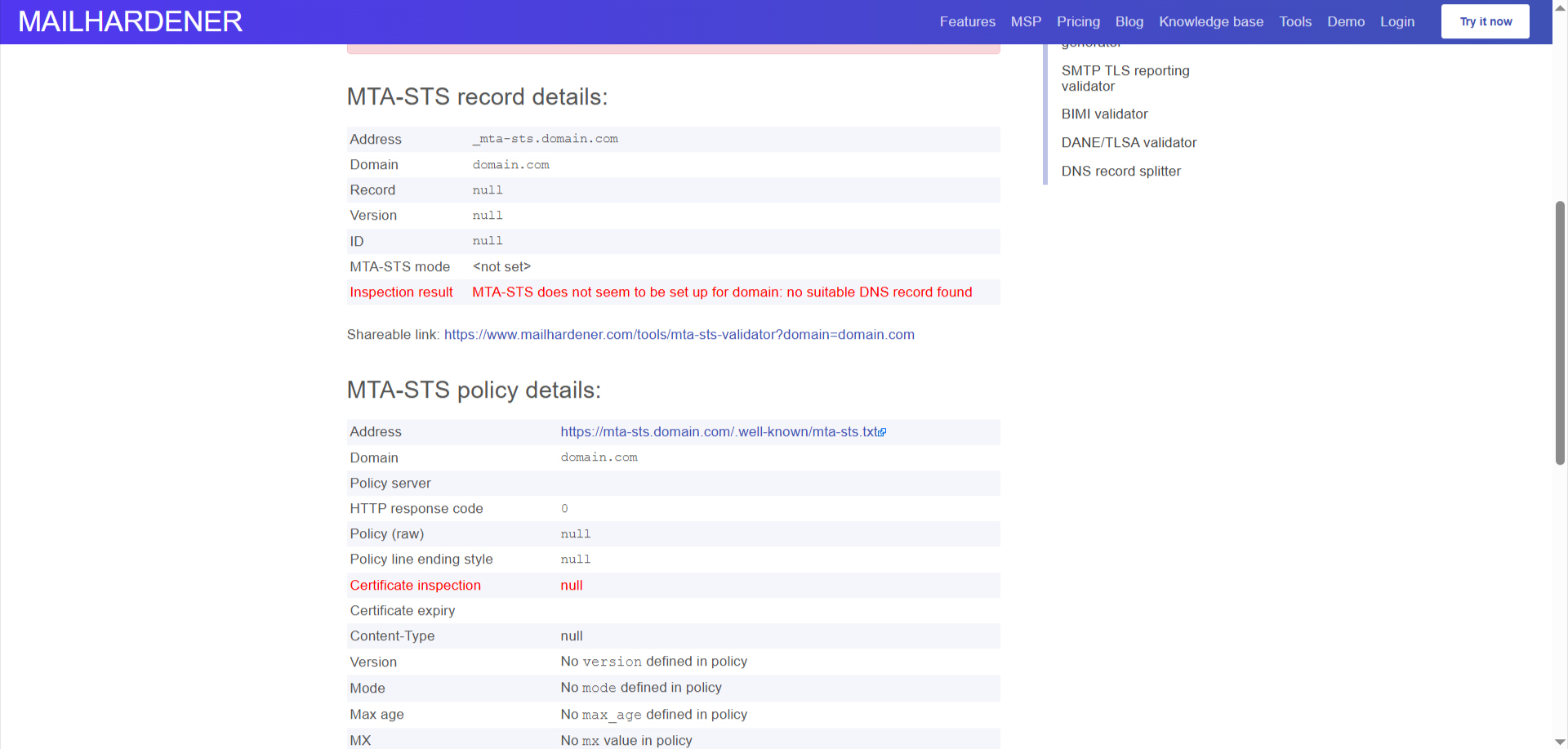Open SMTP TLS reporting validator
Screen dimensions: 1568x749
tap(1125, 78)
